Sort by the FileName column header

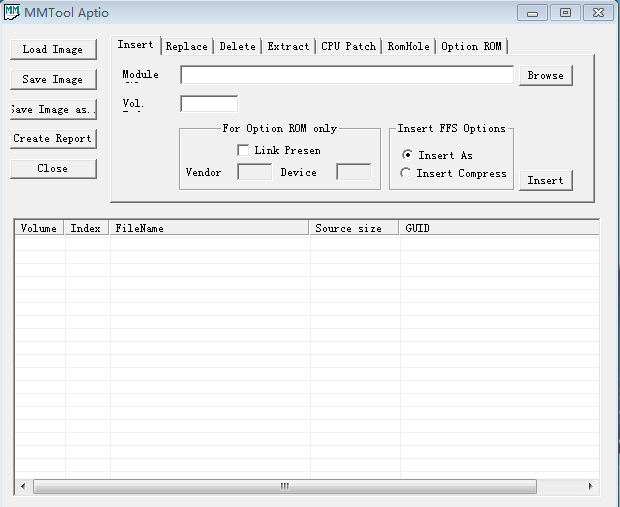tap(209, 228)
